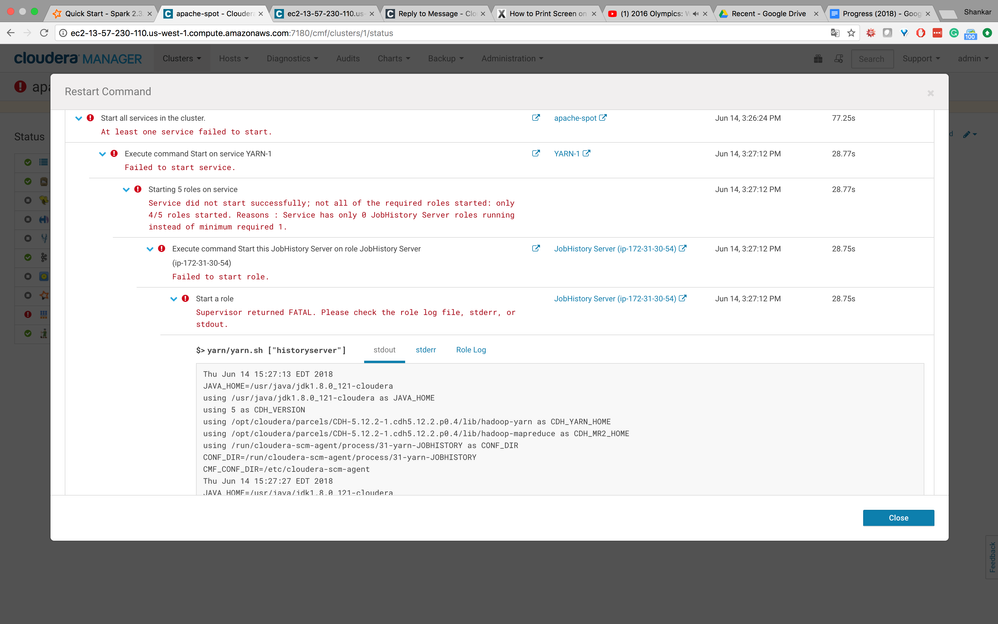Open the Administration dropdown menu
Viewport: 998px width, 624px height.
click(x=512, y=59)
